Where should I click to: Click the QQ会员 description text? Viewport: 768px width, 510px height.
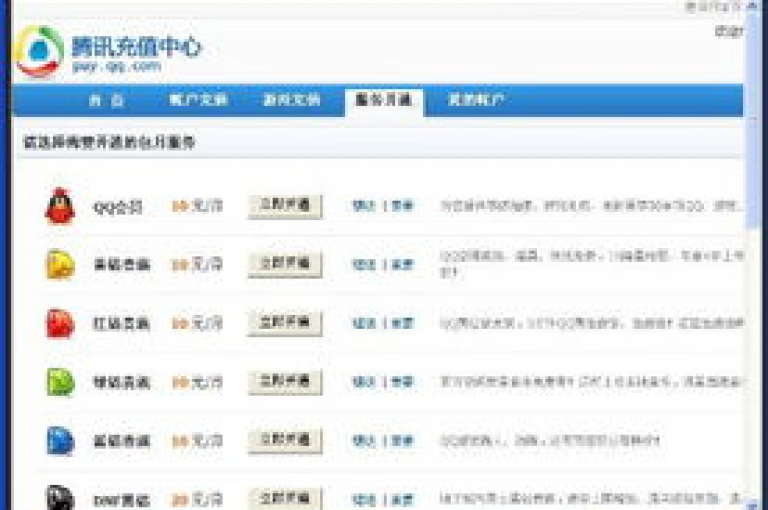tap(591, 206)
